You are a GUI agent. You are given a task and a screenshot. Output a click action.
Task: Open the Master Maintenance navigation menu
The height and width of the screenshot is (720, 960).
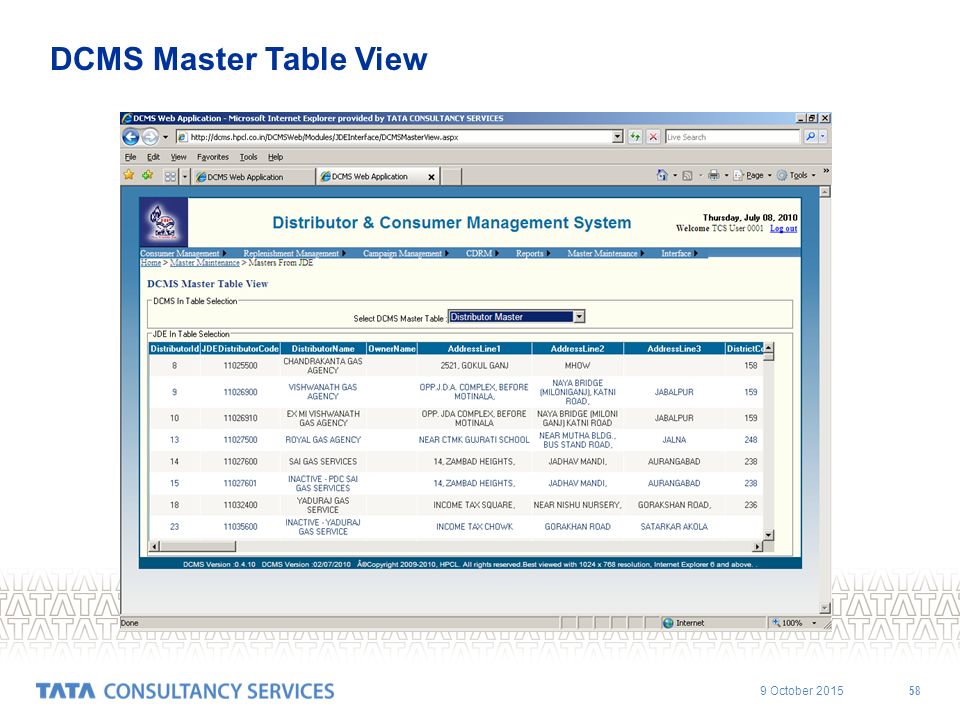coord(606,253)
